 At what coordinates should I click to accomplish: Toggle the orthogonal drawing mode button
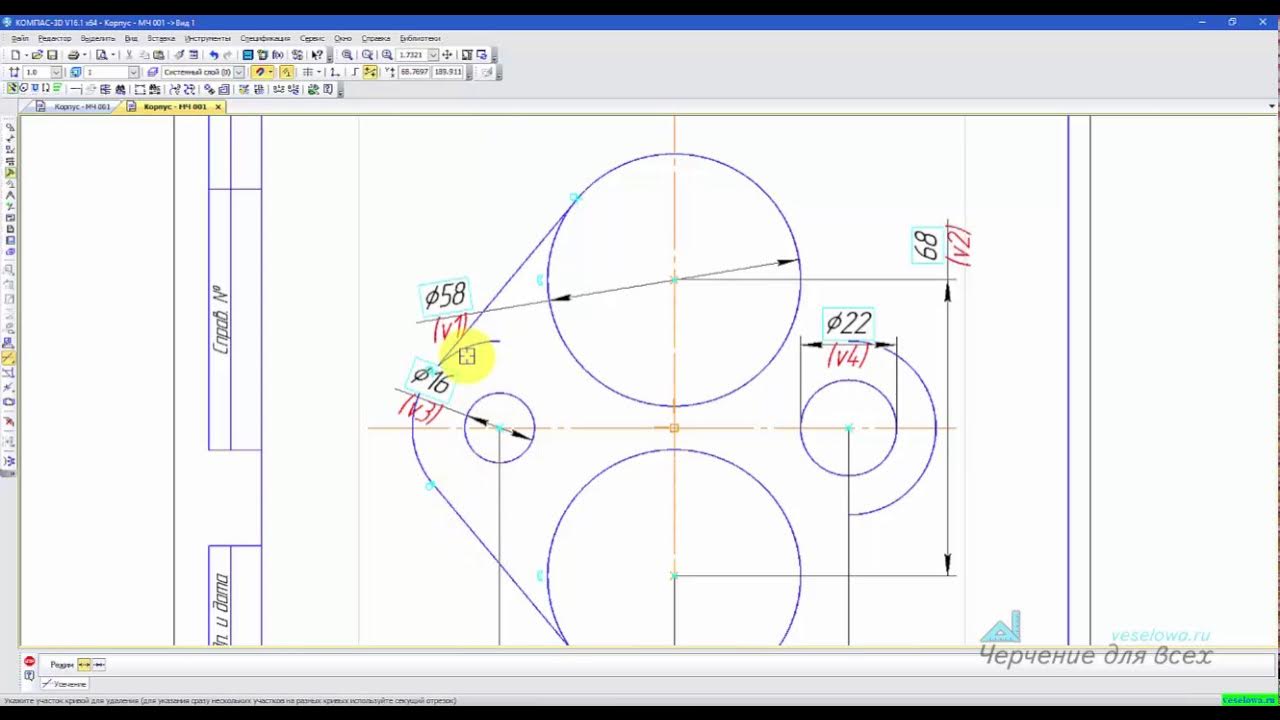click(353, 72)
